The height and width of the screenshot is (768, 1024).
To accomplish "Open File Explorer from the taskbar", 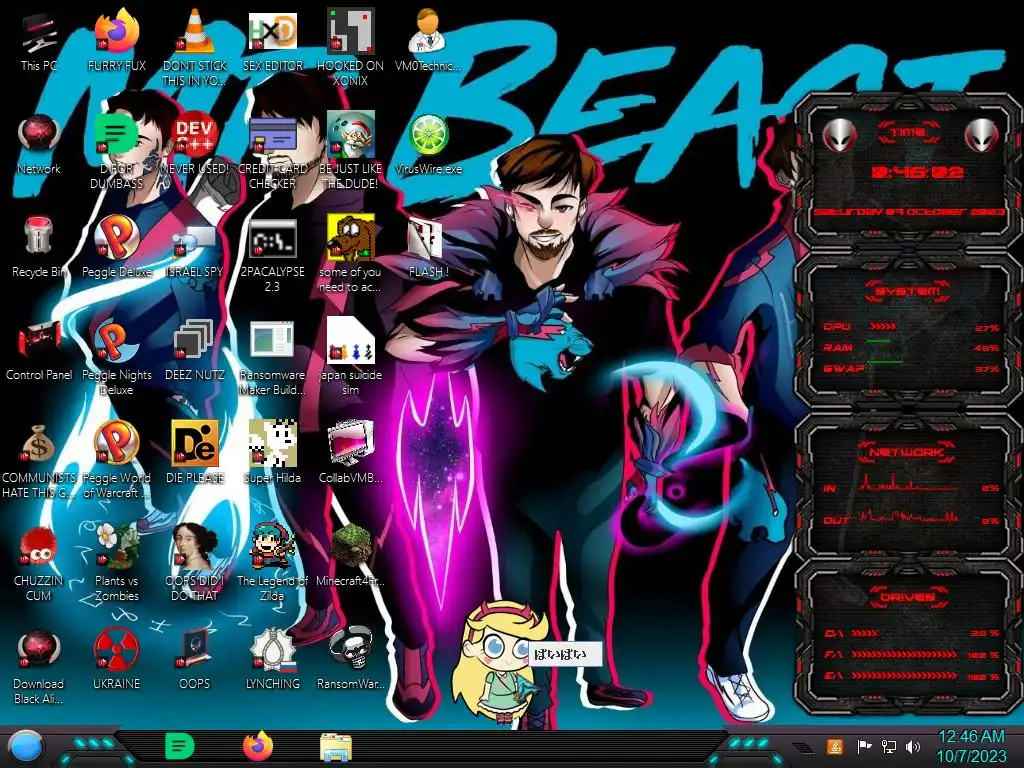I will click(x=336, y=748).
